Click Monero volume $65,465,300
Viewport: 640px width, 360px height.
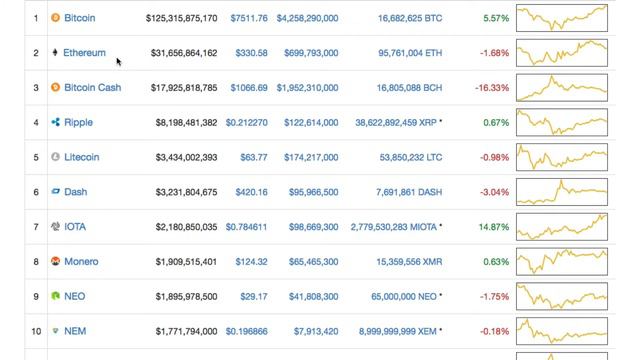coord(313,262)
